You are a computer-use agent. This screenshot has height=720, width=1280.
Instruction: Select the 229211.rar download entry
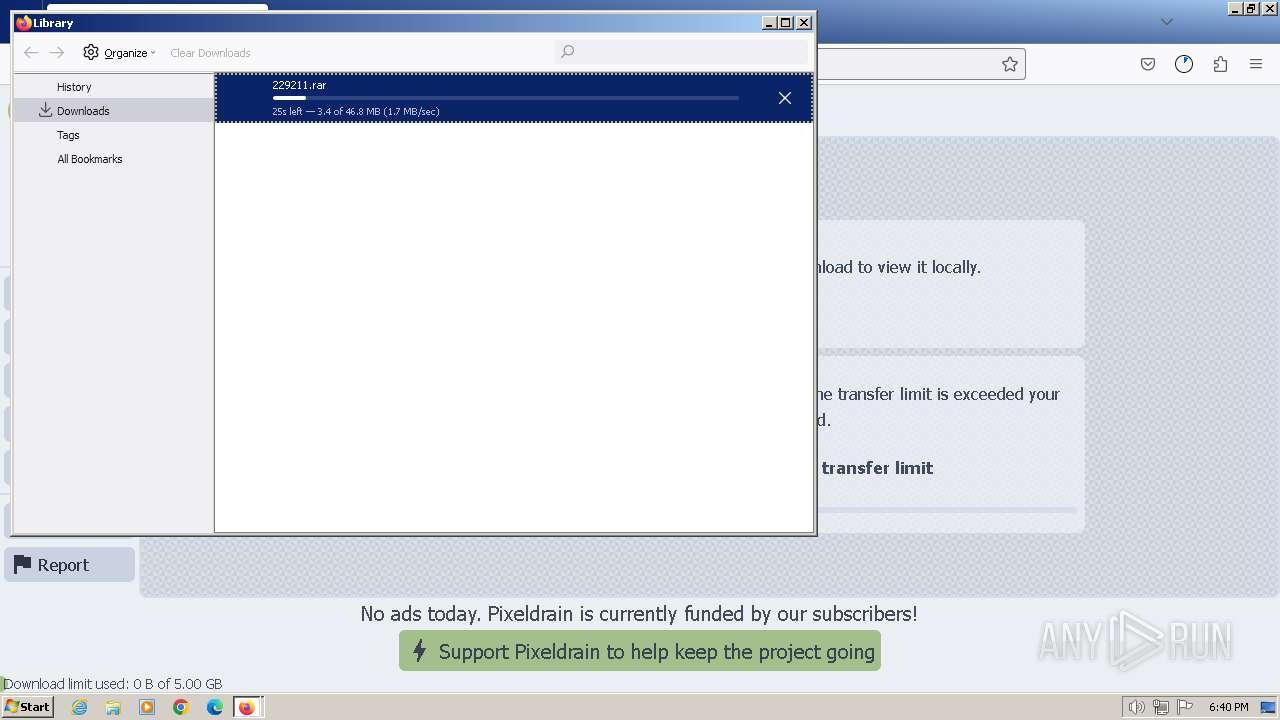pos(514,98)
